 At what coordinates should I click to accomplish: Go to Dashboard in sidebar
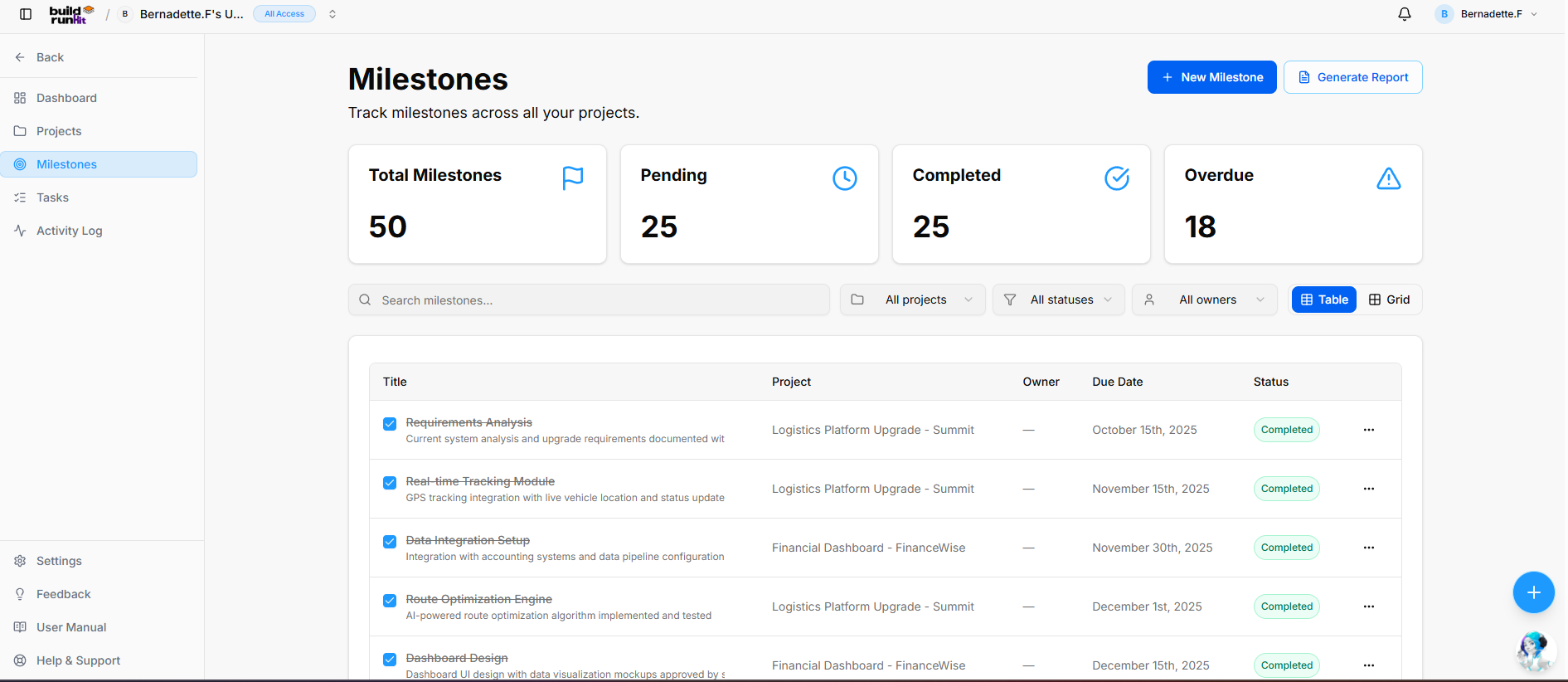(99, 98)
